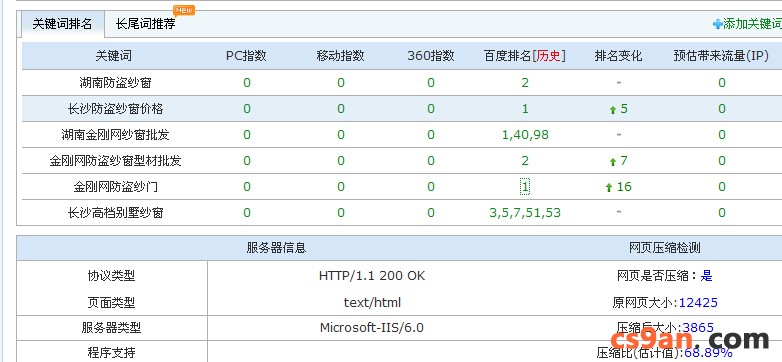Click the 排名变化 column header
This screenshot has width=782, height=362.
[x=618, y=56]
